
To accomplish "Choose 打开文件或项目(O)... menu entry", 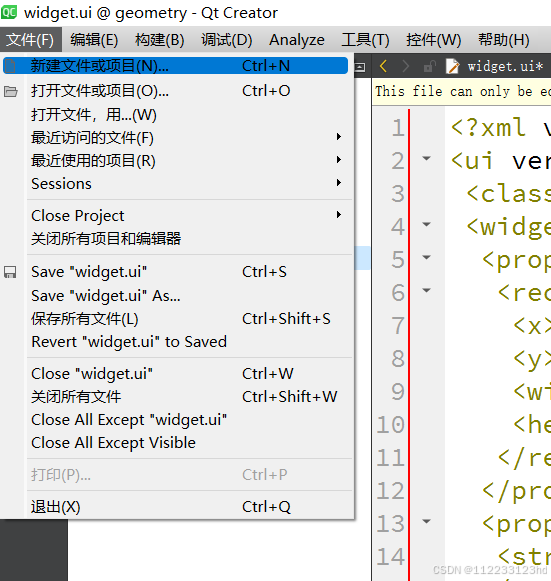I will coord(175,91).
